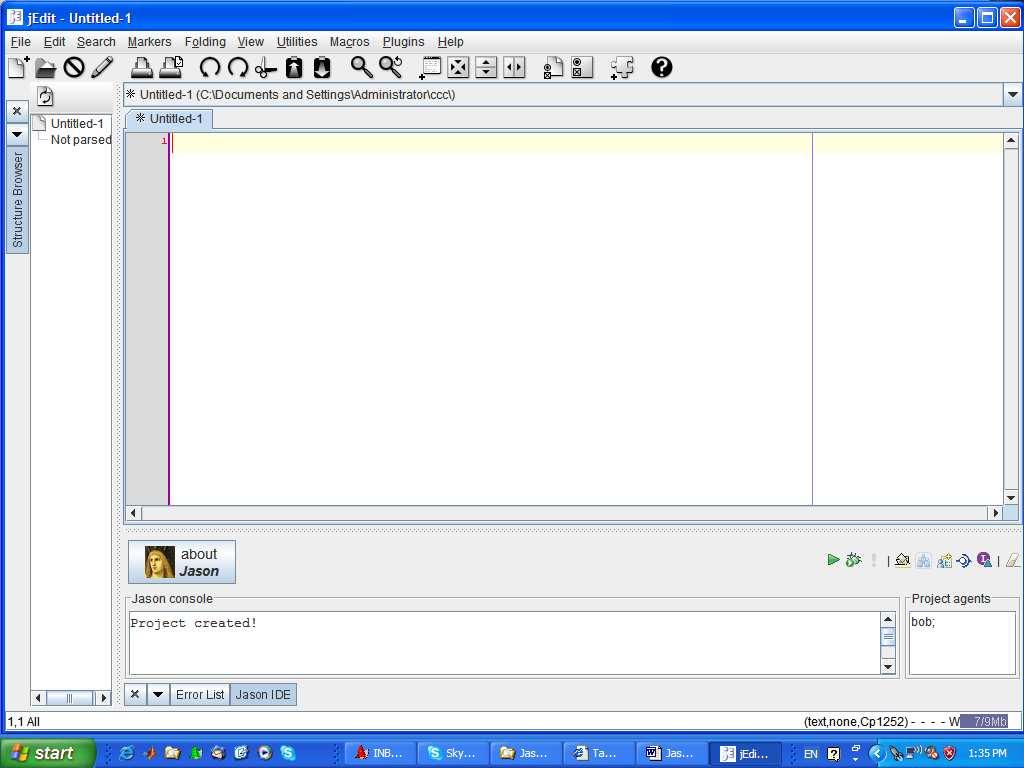Click the about Jason button

coord(182,562)
